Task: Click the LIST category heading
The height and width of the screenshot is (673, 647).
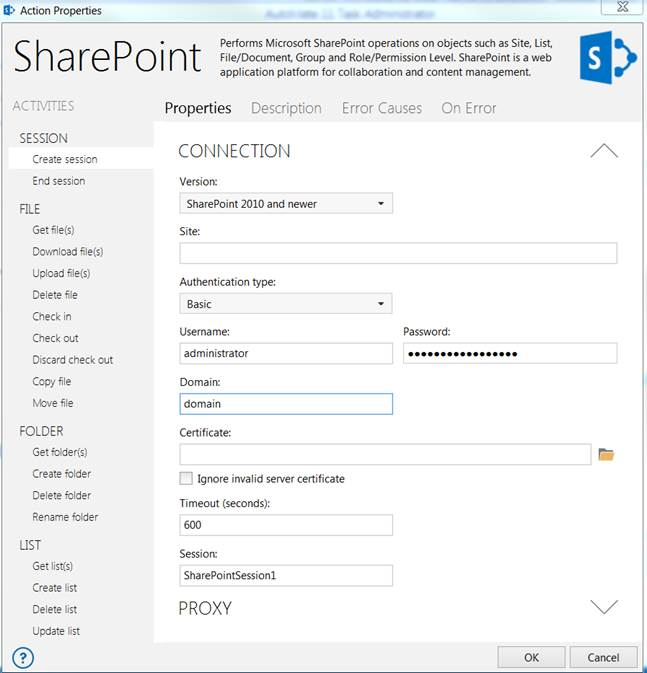Action: (x=30, y=545)
